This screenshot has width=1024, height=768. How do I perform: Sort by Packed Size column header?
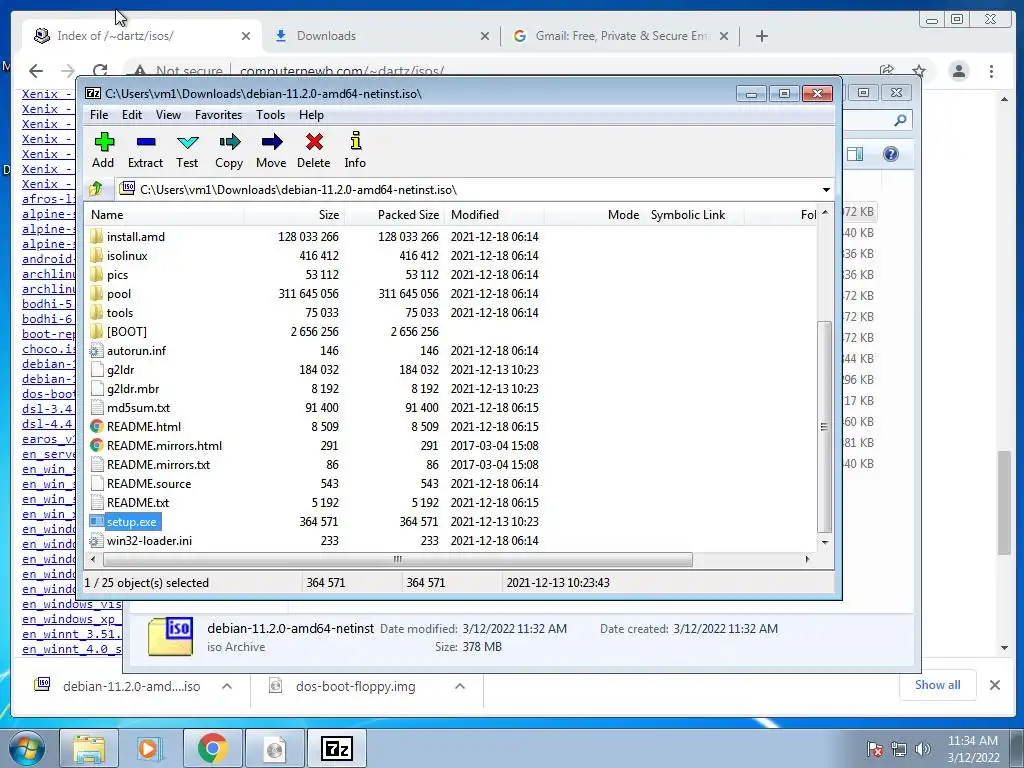tap(394, 215)
